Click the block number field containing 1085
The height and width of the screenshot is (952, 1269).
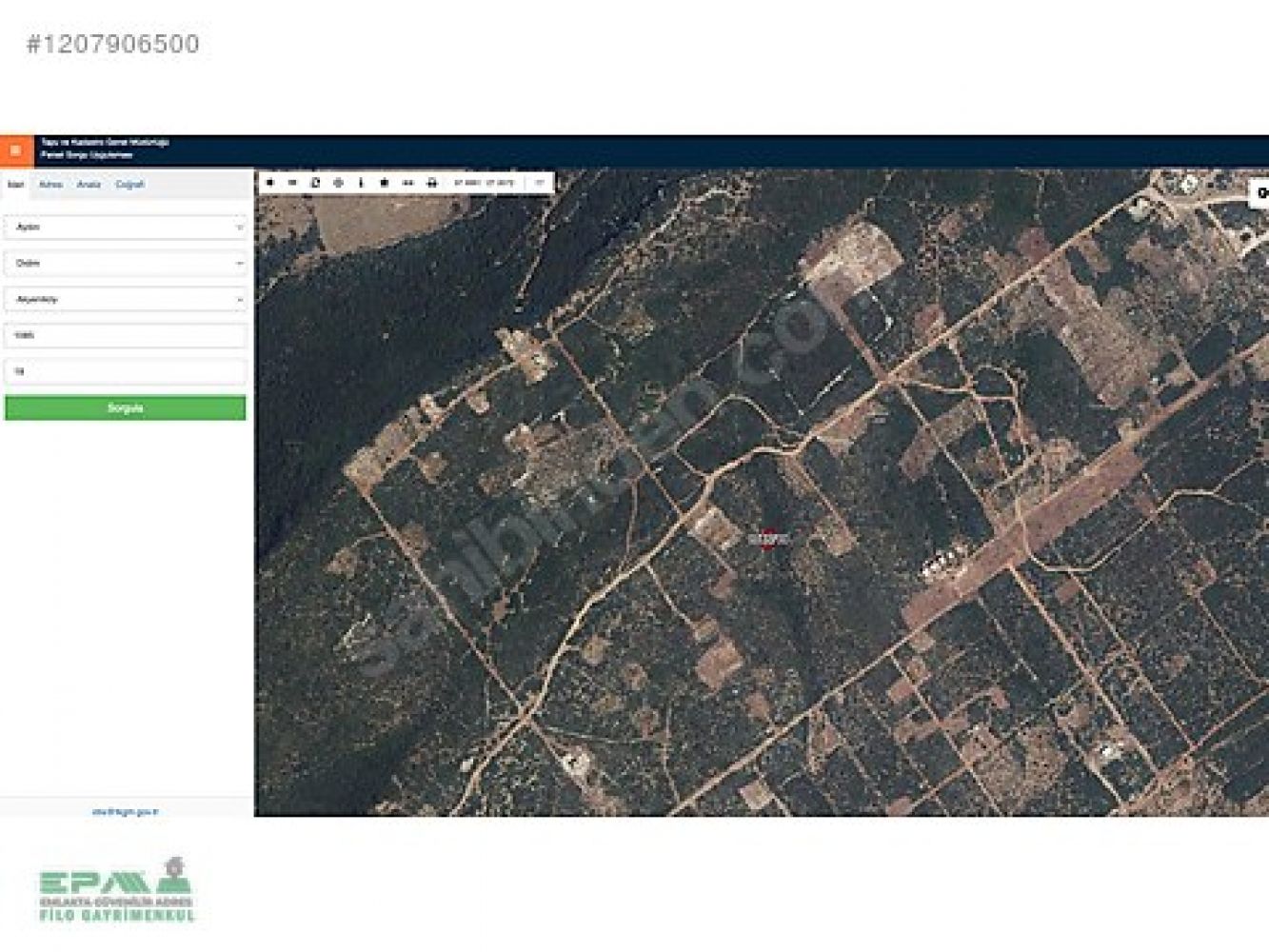pos(125,336)
